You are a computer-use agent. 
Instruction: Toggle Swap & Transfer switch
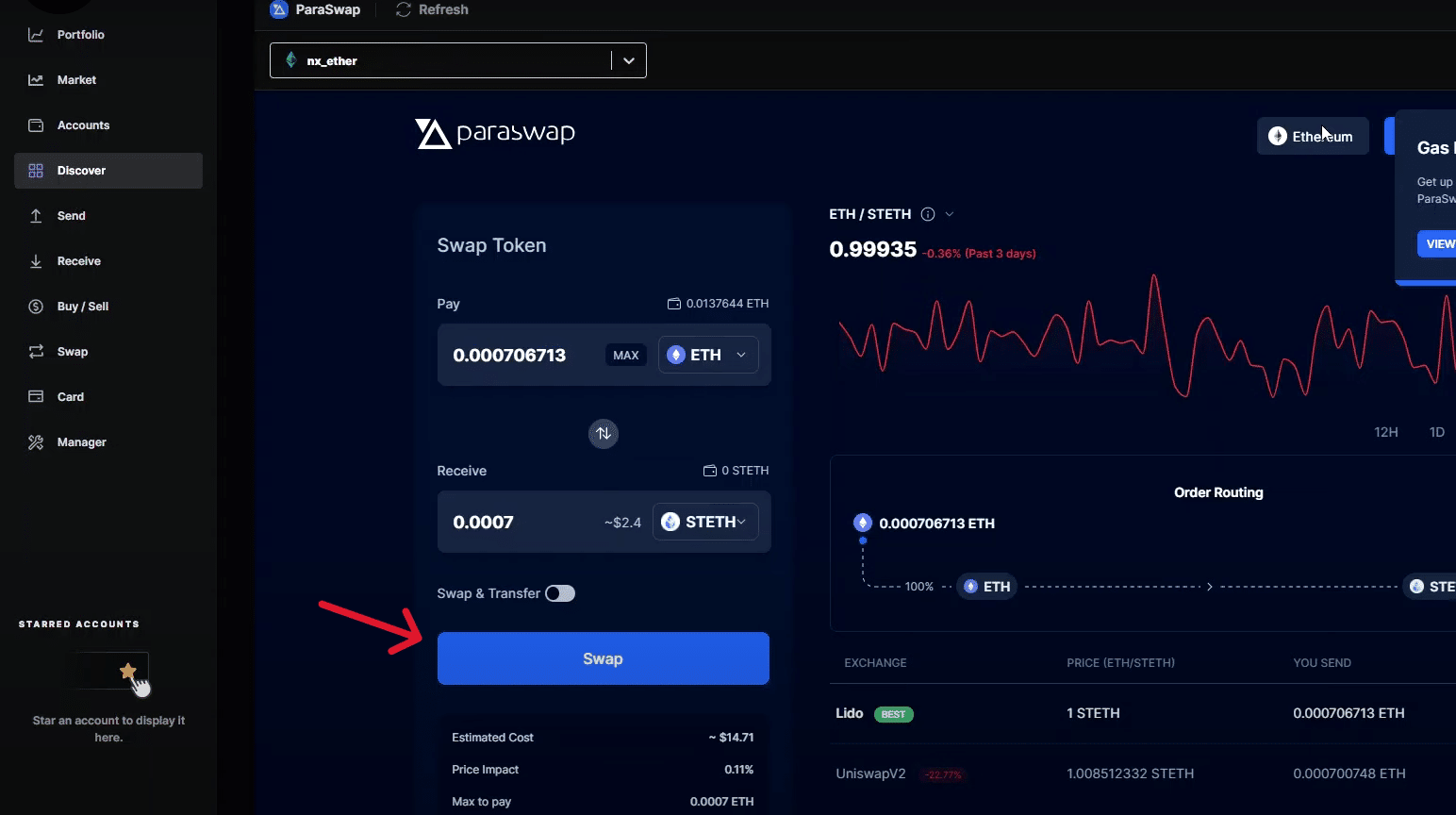(560, 593)
